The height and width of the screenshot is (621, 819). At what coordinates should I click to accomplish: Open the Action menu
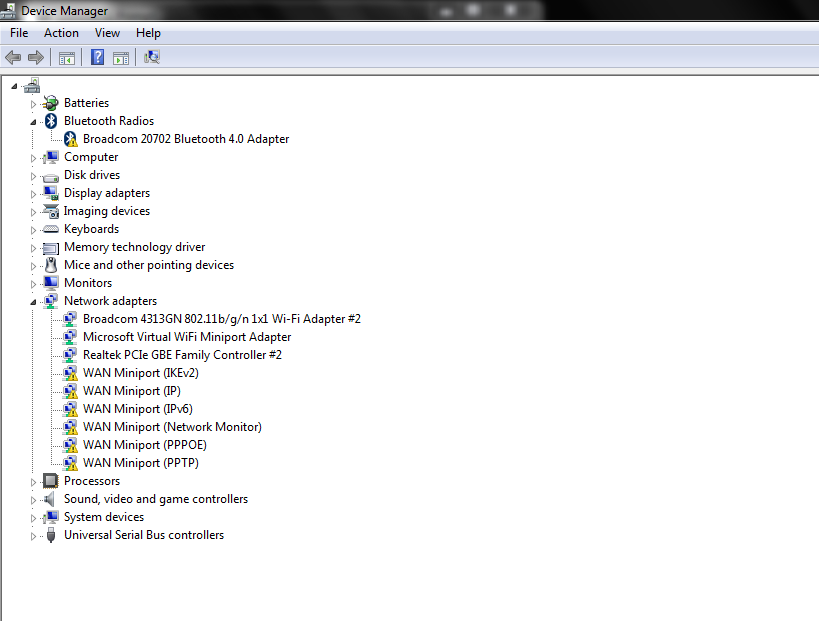(x=61, y=33)
